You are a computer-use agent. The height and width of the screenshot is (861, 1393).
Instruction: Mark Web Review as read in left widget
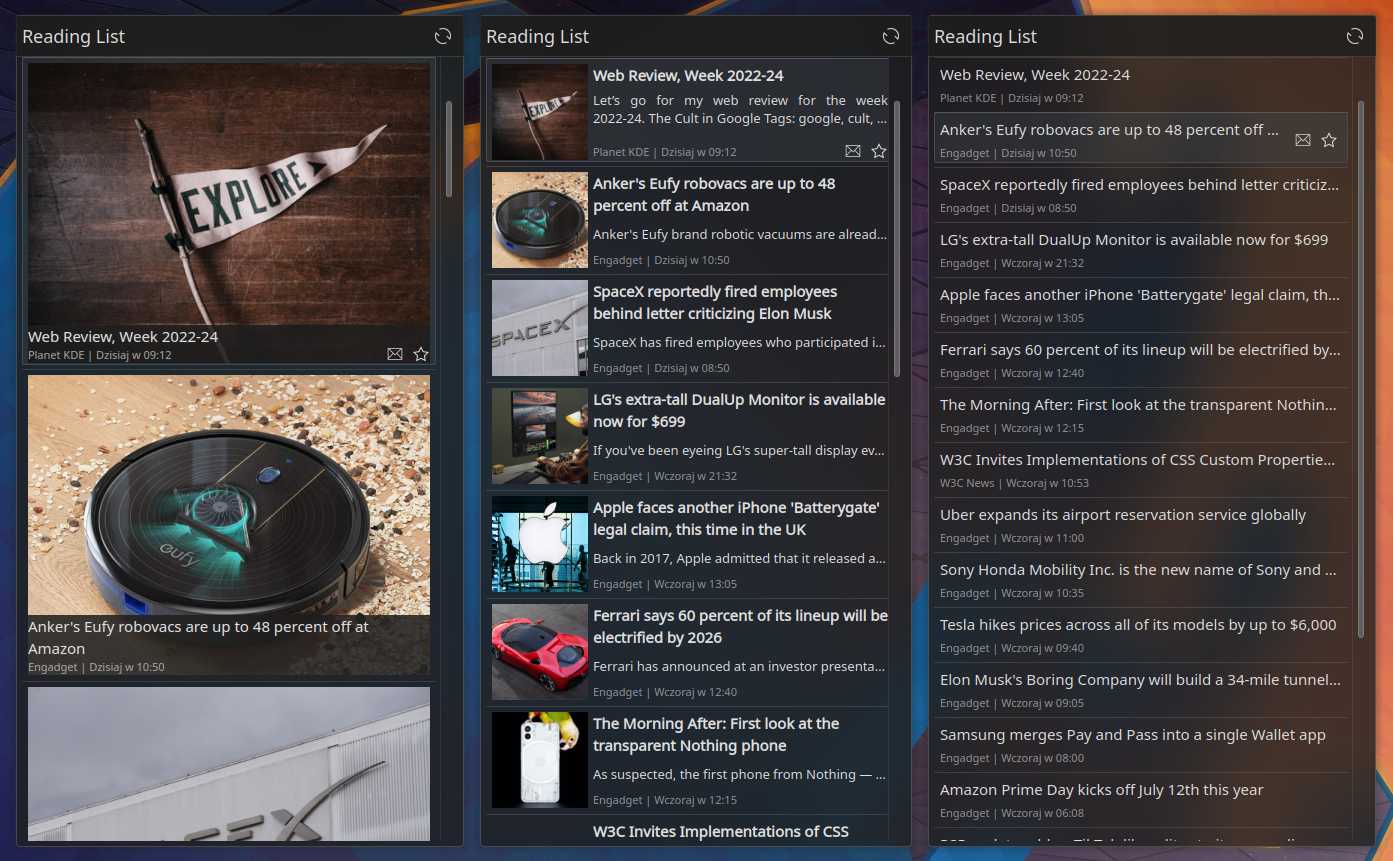coord(395,354)
